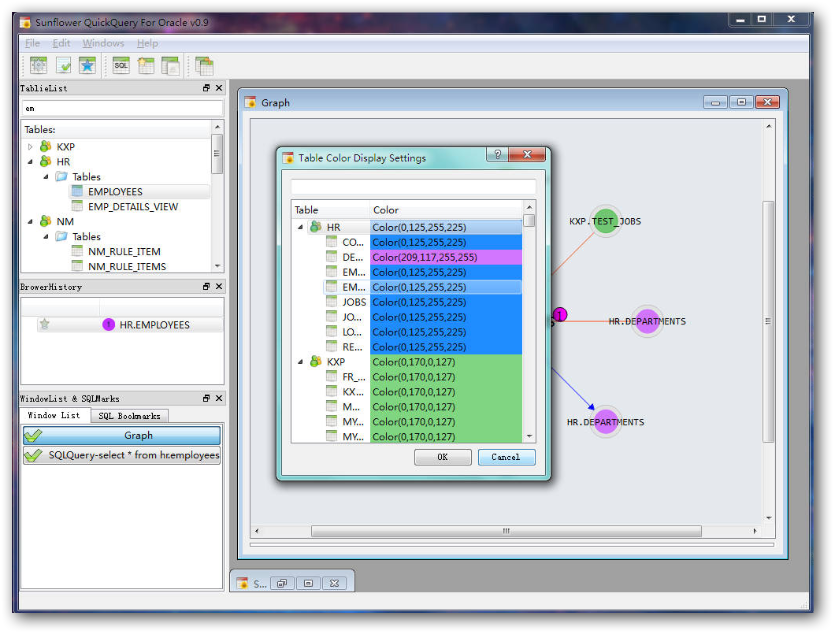The image size is (834, 633).
Task: Click the KXP user icon in color settings
Action: [316, 361]
